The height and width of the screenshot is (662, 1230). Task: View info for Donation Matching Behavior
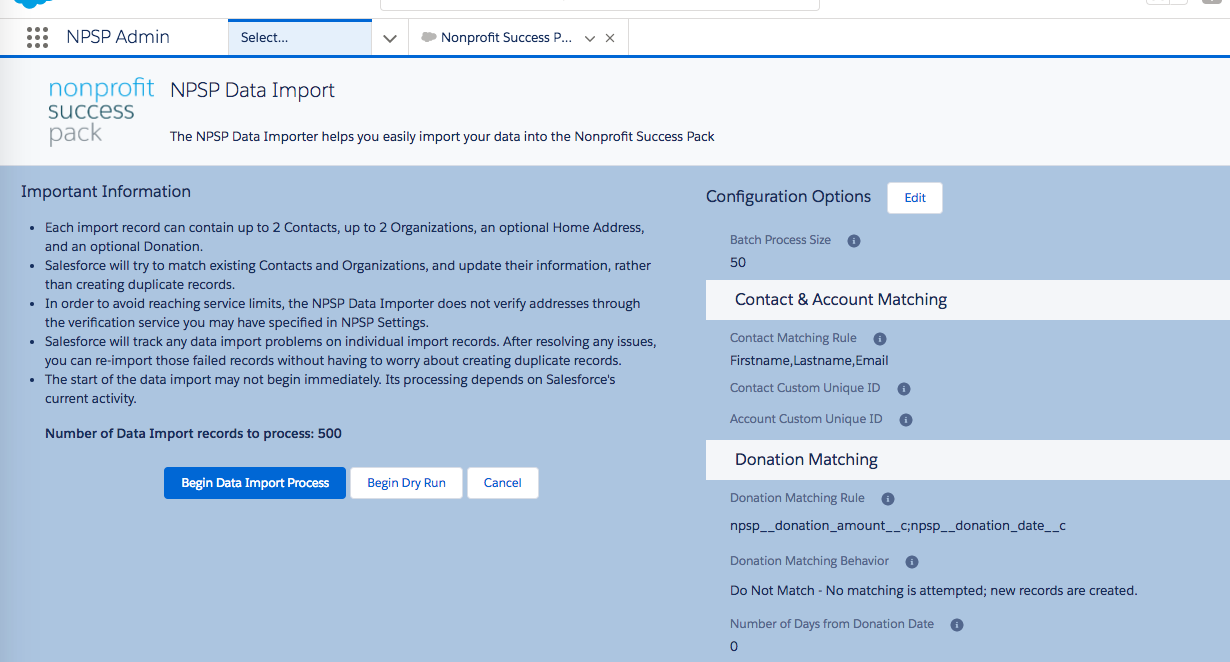(911, 561)
